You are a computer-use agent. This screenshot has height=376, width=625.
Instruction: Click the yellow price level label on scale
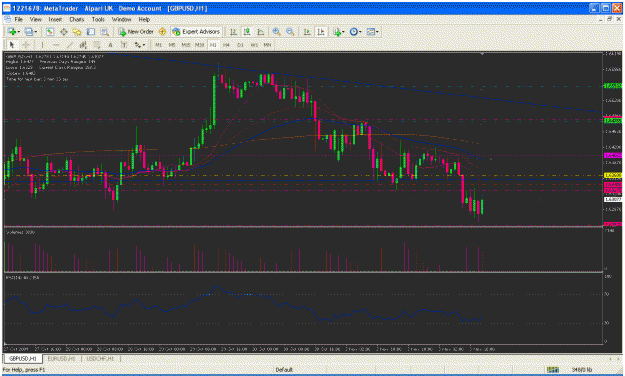(613, 175)
